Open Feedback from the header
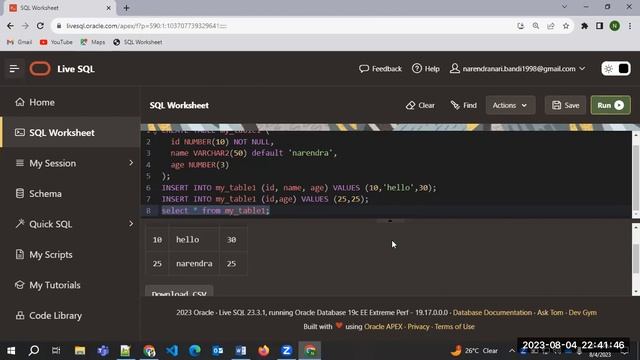This screenshot has height=360, width=640. pos(380,69)
